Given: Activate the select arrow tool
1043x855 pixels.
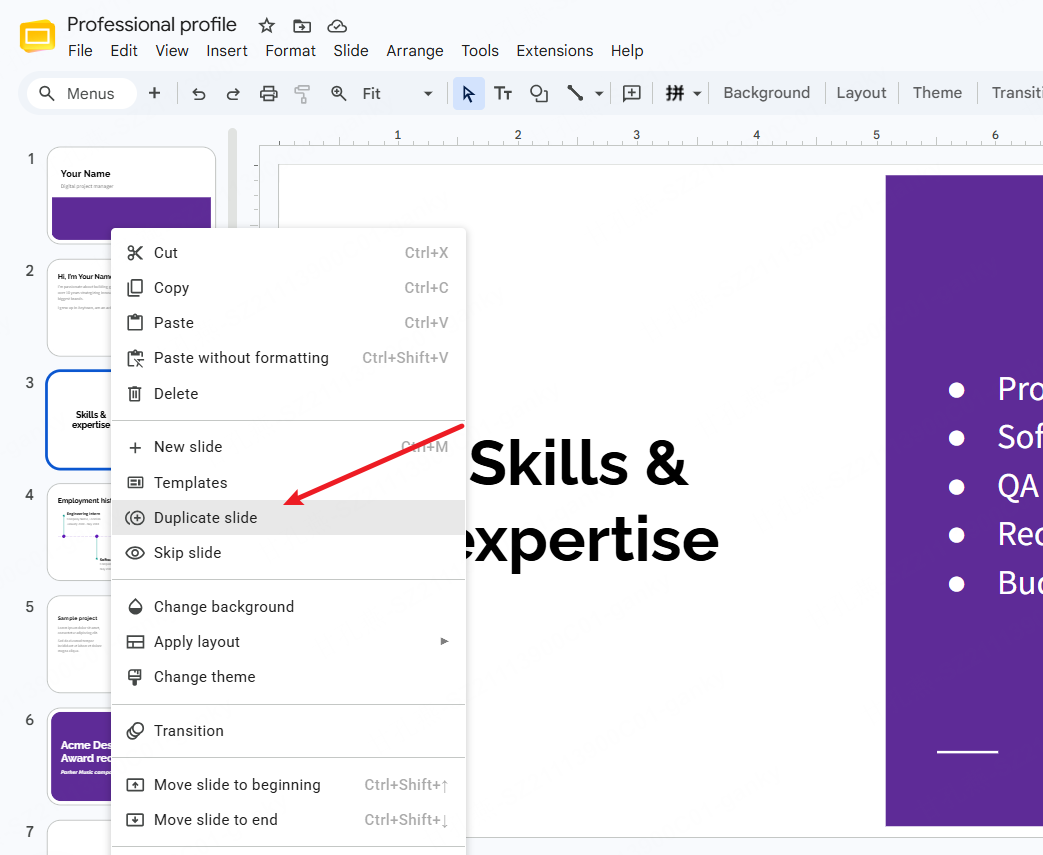Looking at the screenshot, I should (468, 94).
